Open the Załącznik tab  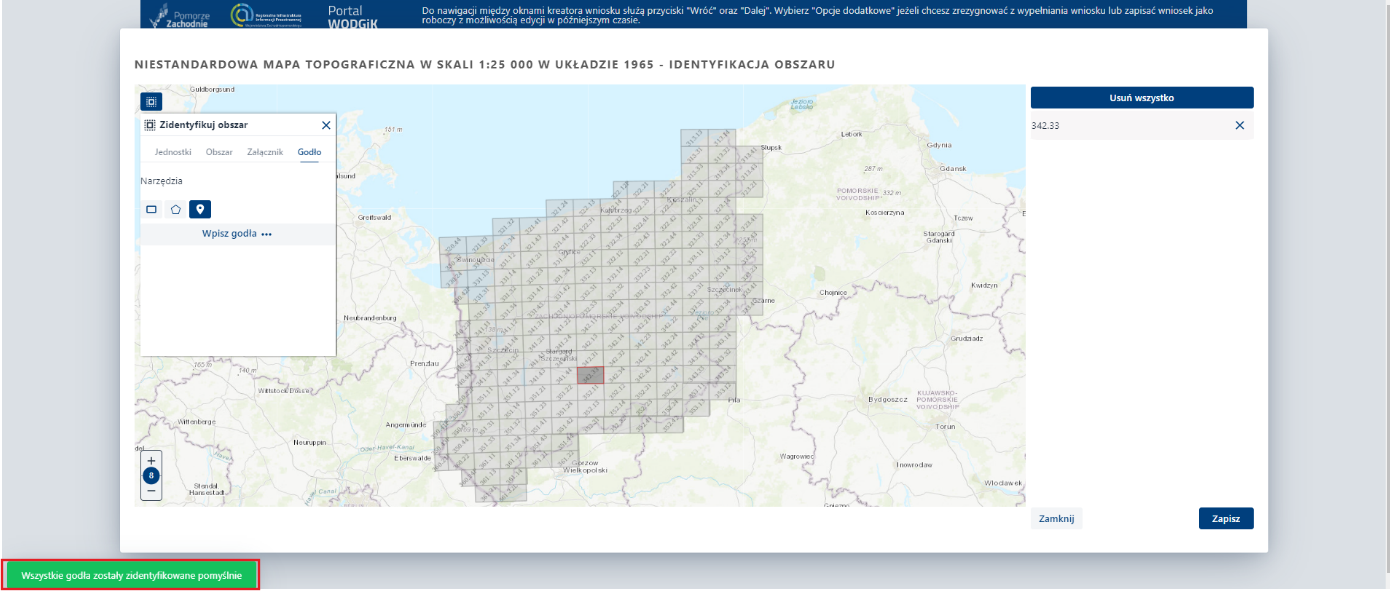click(x=265, y=152)
